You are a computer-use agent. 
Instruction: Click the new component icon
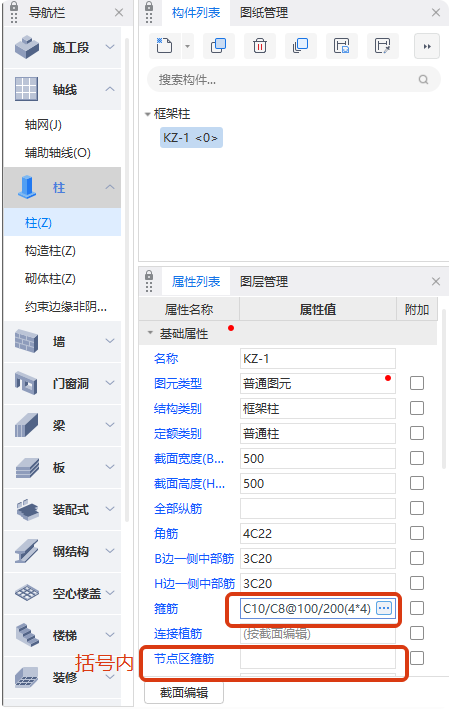click(165, 46)
